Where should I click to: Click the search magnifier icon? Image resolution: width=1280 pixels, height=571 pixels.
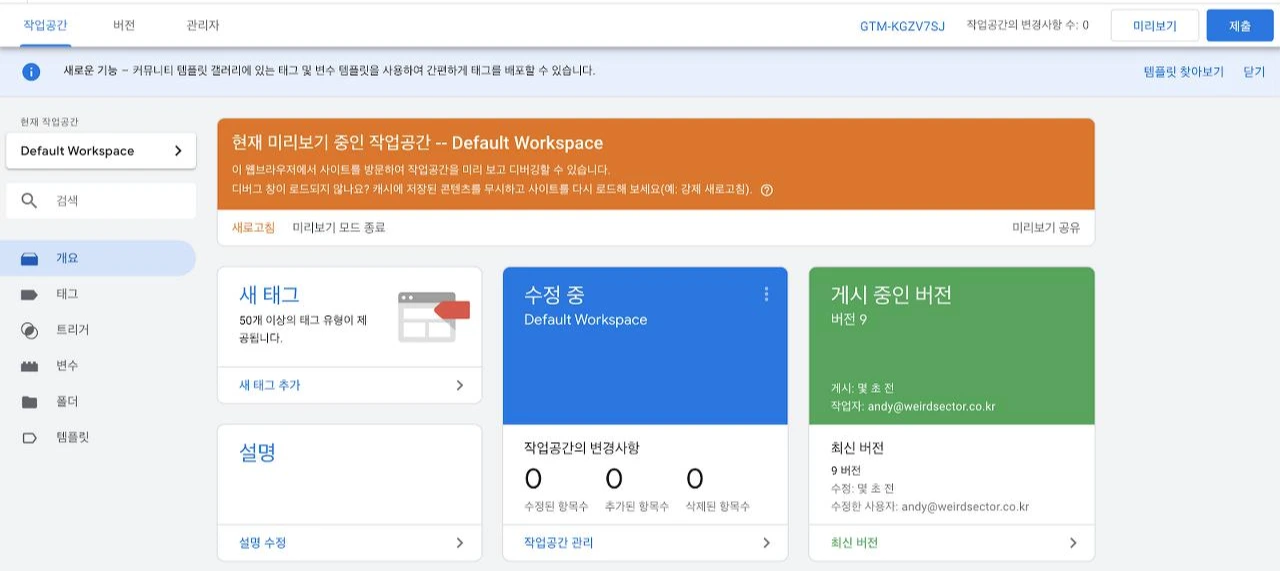(29, 201)
